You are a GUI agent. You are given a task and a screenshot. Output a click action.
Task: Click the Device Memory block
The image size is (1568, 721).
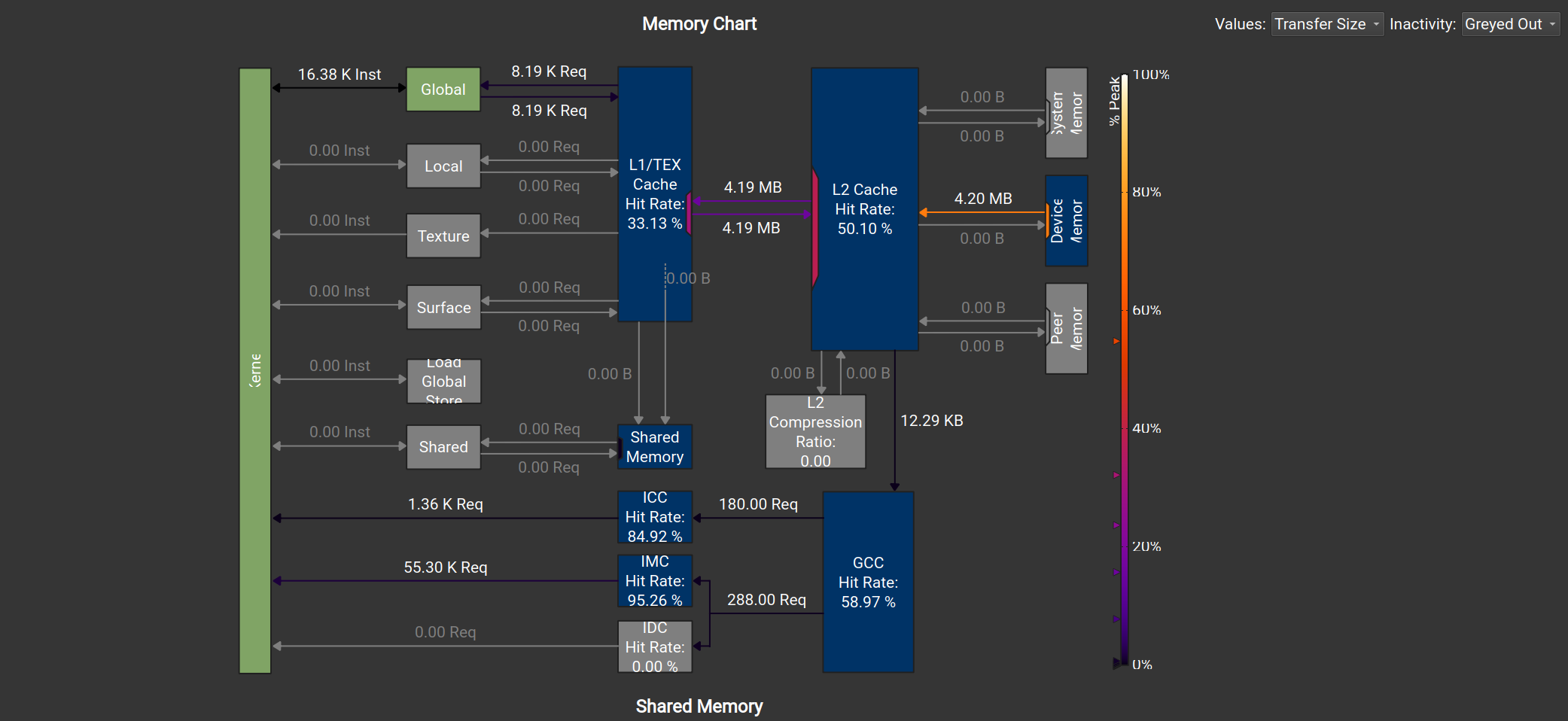click(1066, 221)
